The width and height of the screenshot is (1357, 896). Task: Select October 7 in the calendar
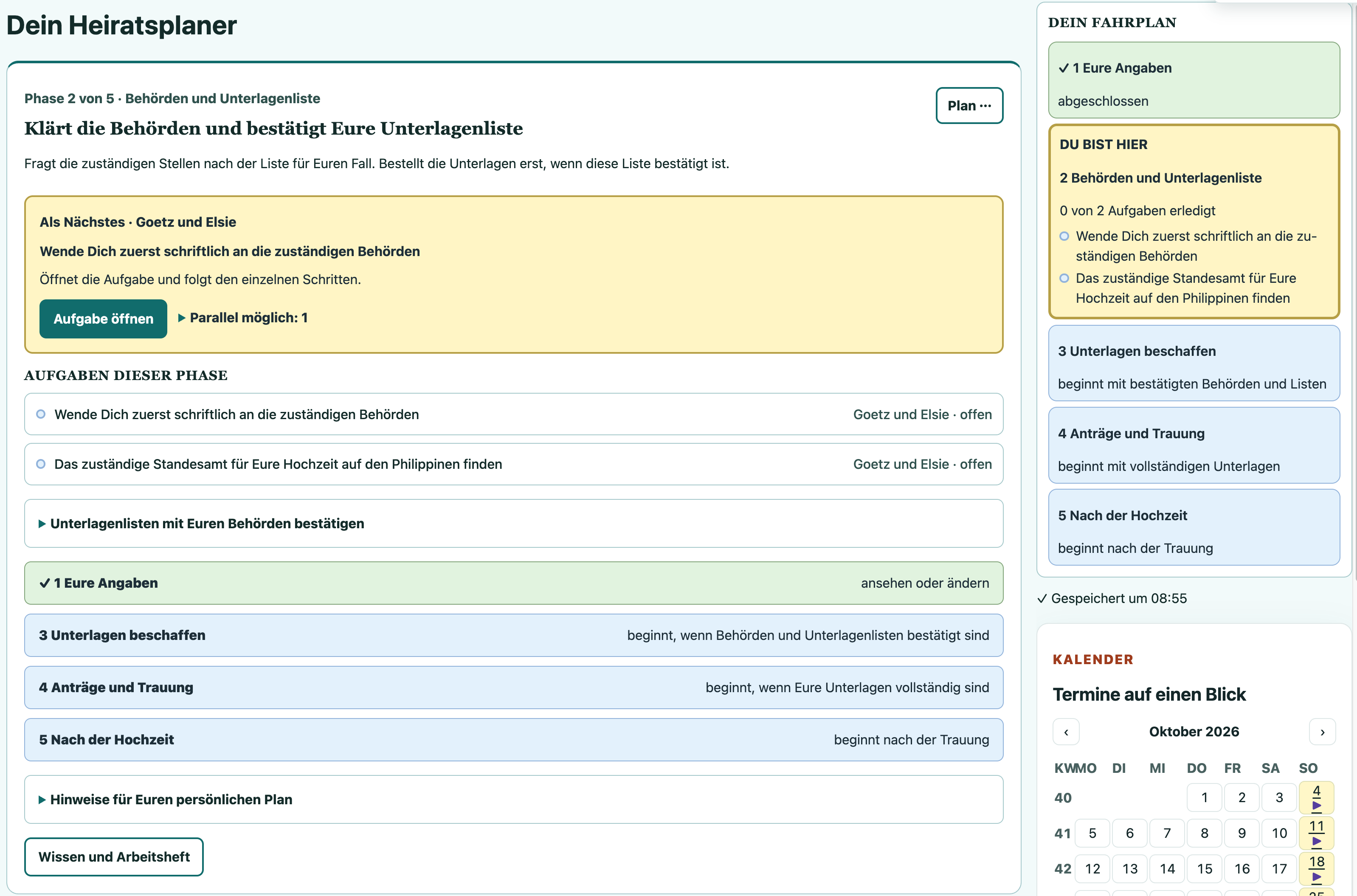tap(1167, 834)
